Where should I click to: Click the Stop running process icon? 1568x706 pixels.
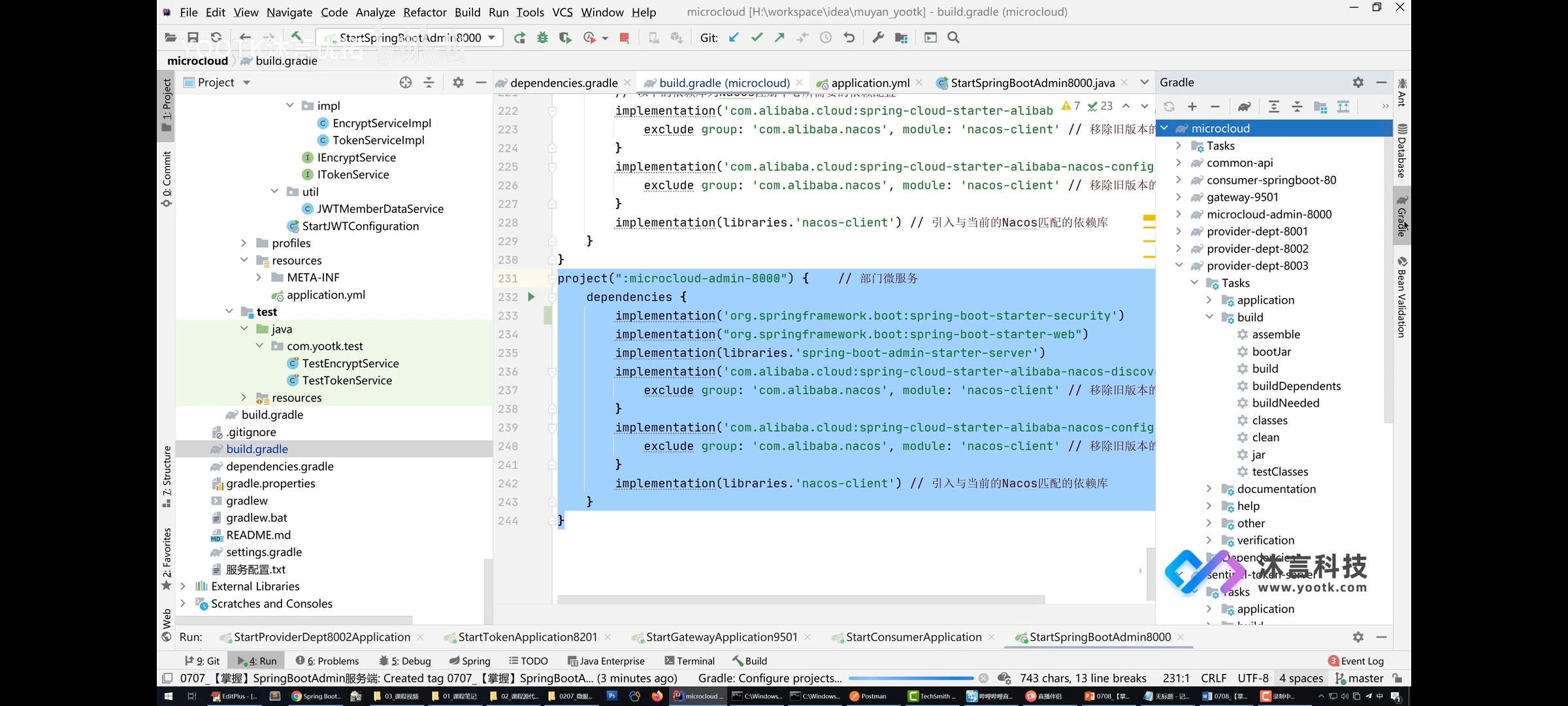point(622,37)
